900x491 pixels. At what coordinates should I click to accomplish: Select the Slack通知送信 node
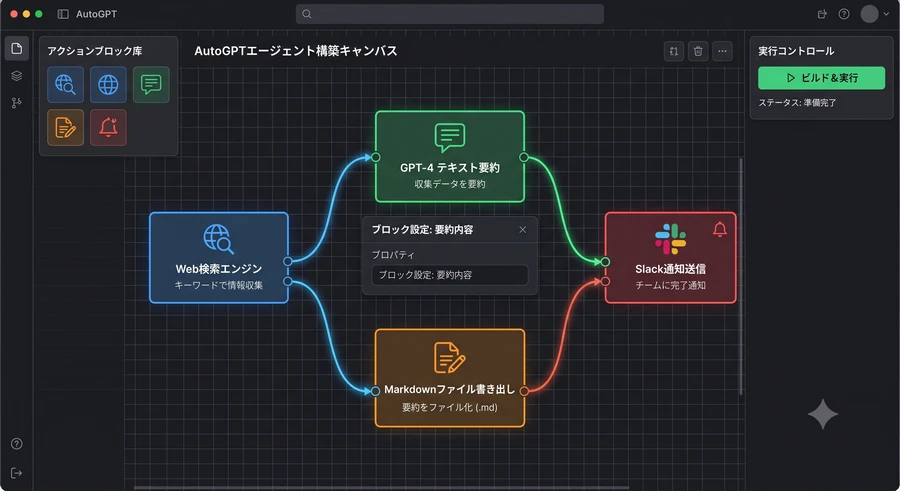670,258
